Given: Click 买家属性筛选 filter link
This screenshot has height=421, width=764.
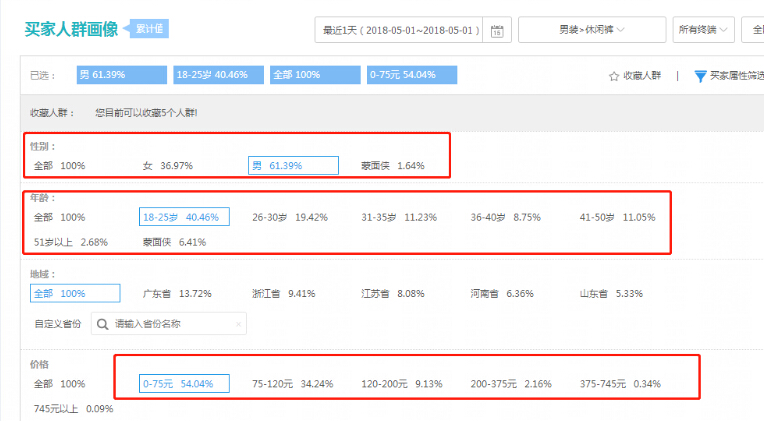Looking at the screenshot, I should point(736,76).
